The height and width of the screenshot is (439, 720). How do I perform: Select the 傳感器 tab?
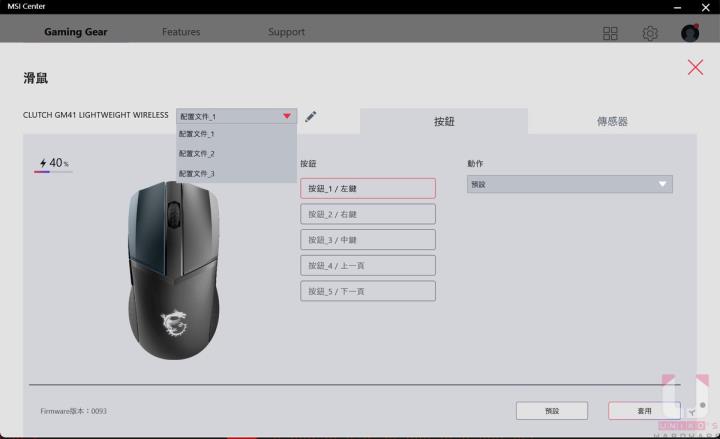pos(612,121)
